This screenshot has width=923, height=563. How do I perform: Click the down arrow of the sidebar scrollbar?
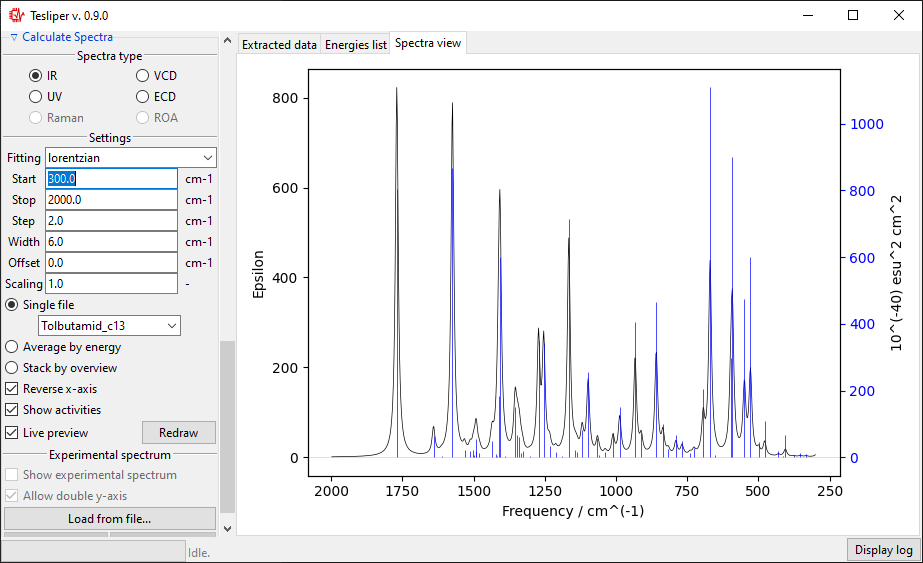pyautogui.click(x=227, y=529)
